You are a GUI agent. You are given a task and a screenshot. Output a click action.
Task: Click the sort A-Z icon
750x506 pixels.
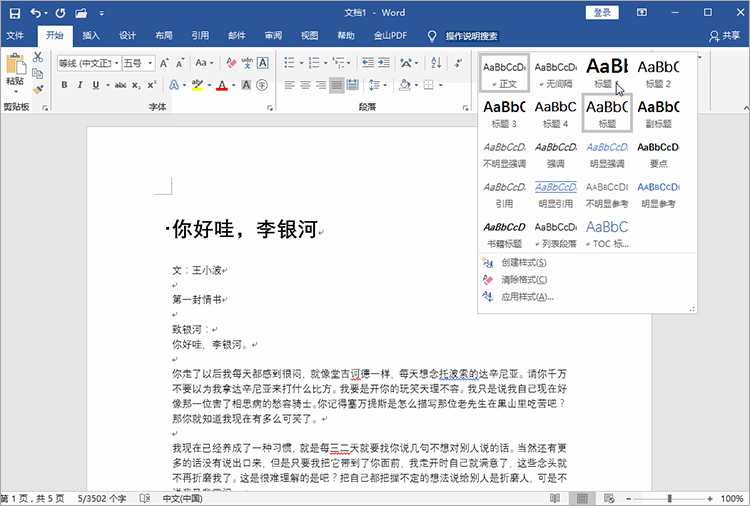[x=436, y=63]
